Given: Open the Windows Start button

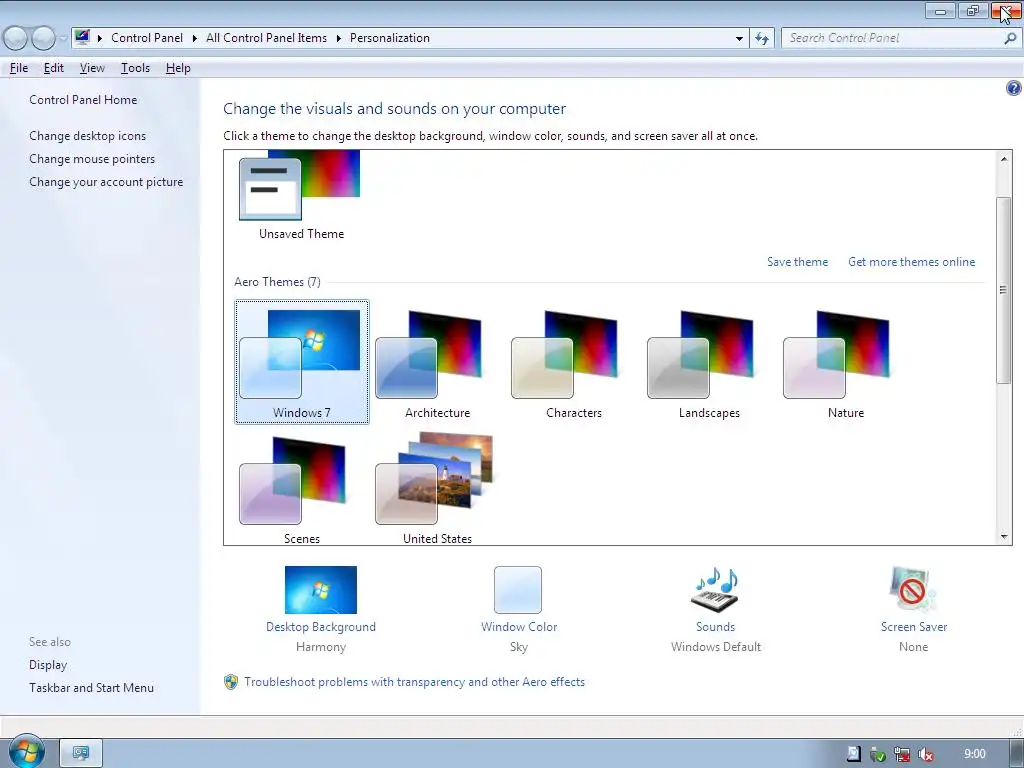Looking at the screenshot, I should pyautogui.click(x=26, y=752).
